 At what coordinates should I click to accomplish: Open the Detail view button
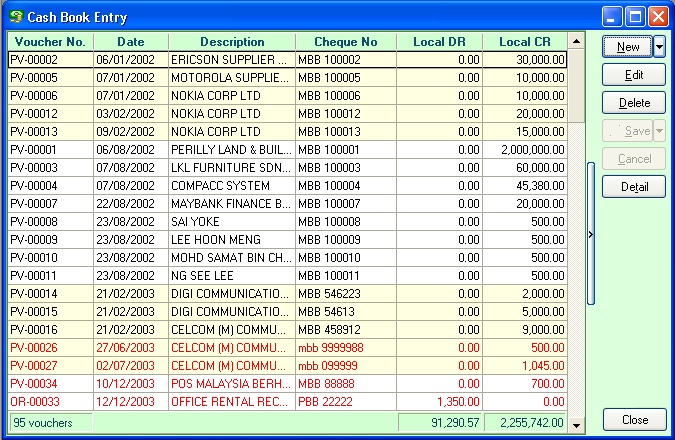[634, 187]
